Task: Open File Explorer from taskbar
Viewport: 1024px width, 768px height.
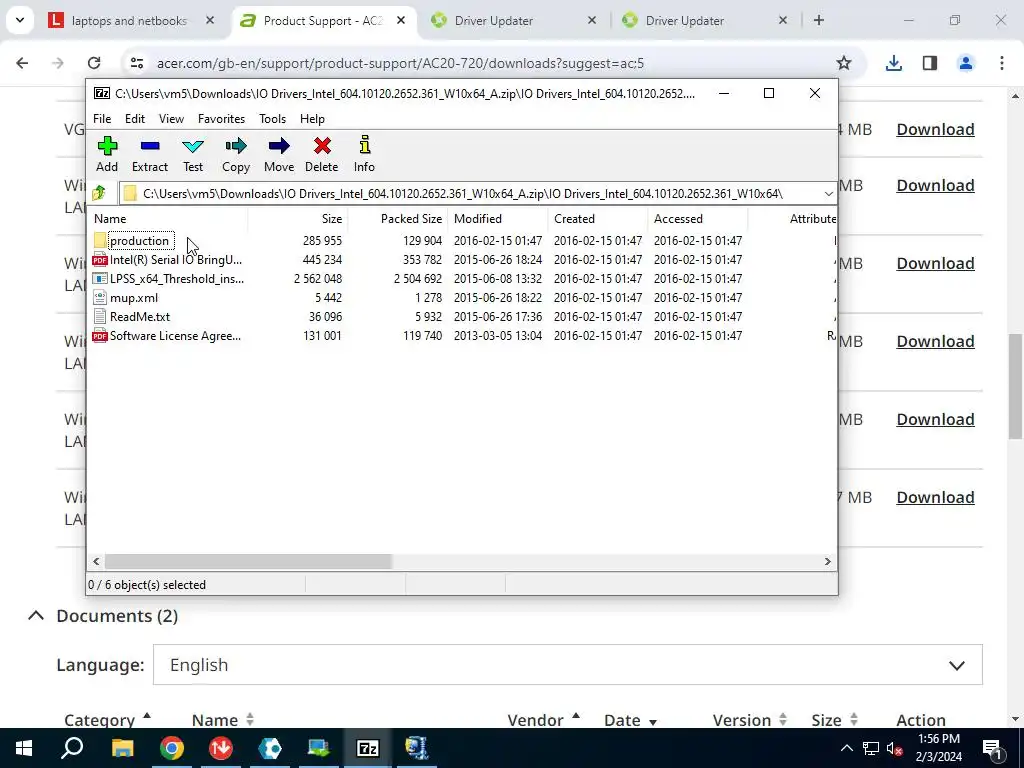Action: pyautogui.click(x=122, y=748)
